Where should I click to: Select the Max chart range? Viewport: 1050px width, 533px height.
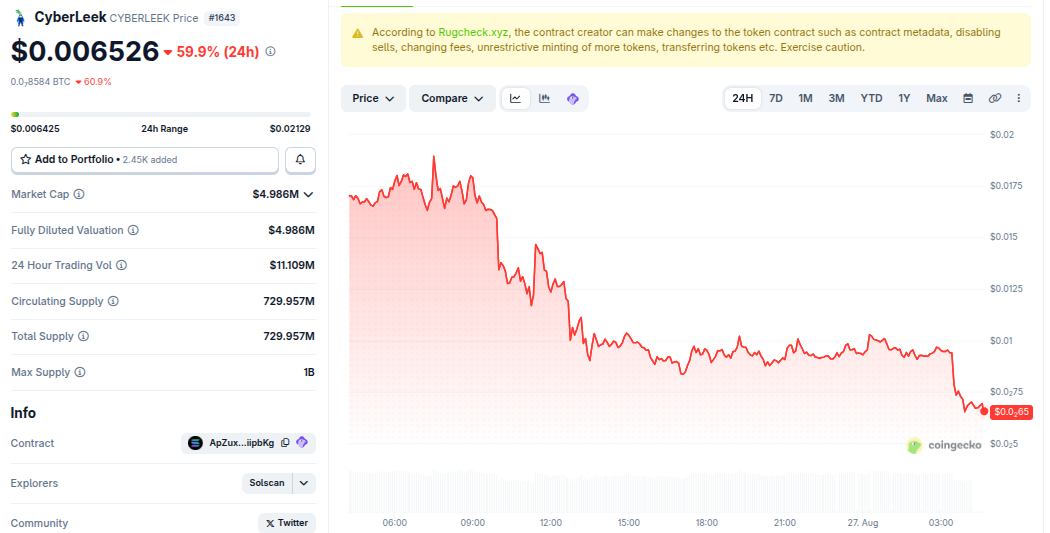pyautogui.click(x=937, y=98)
